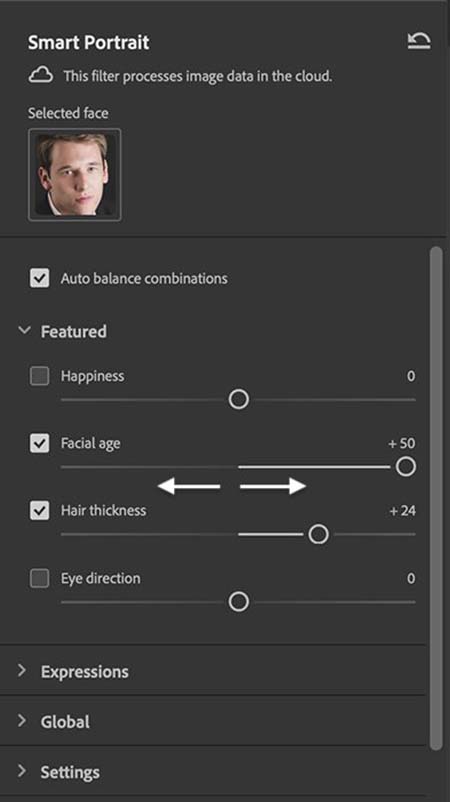Click the Hair thickness +24 value
The height and width of the screenshot is (802, 450).
coord(402,511)
